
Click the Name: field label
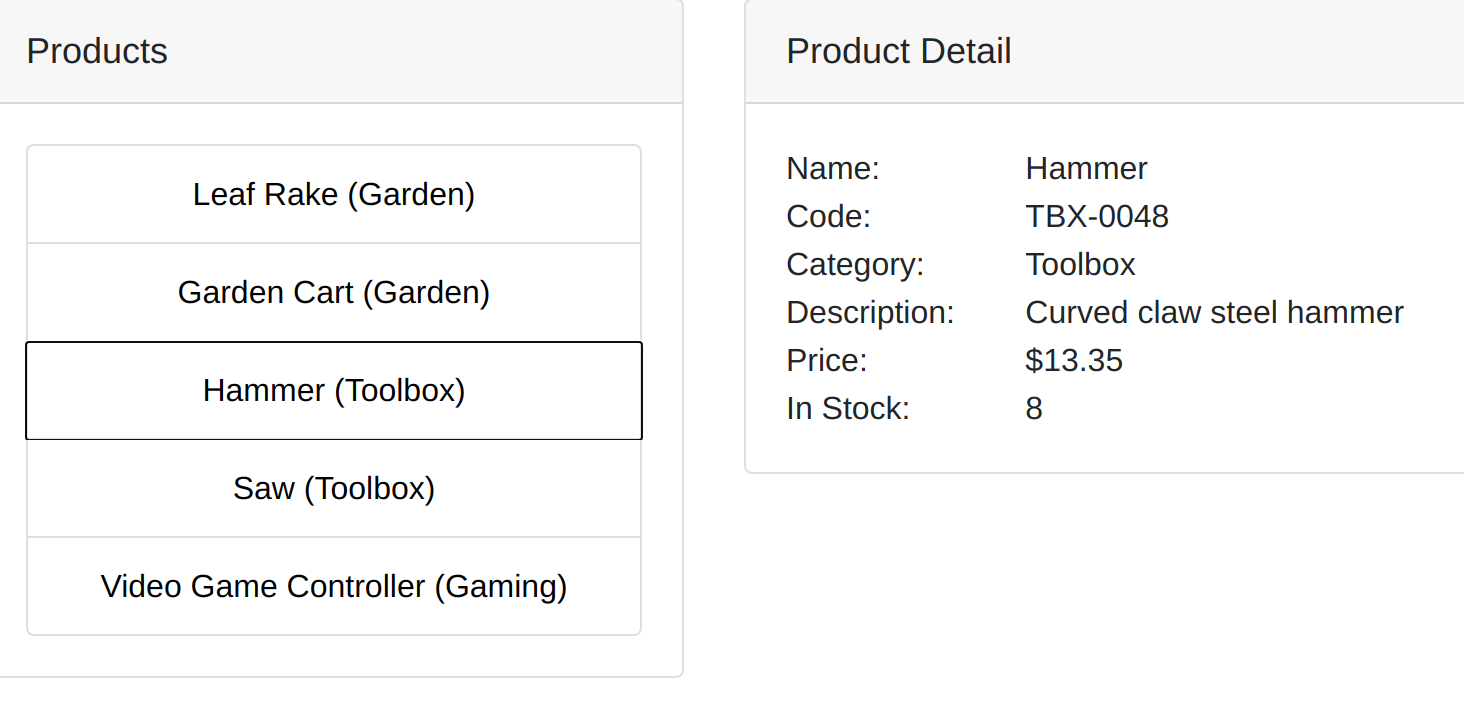[x=833, y=168]
